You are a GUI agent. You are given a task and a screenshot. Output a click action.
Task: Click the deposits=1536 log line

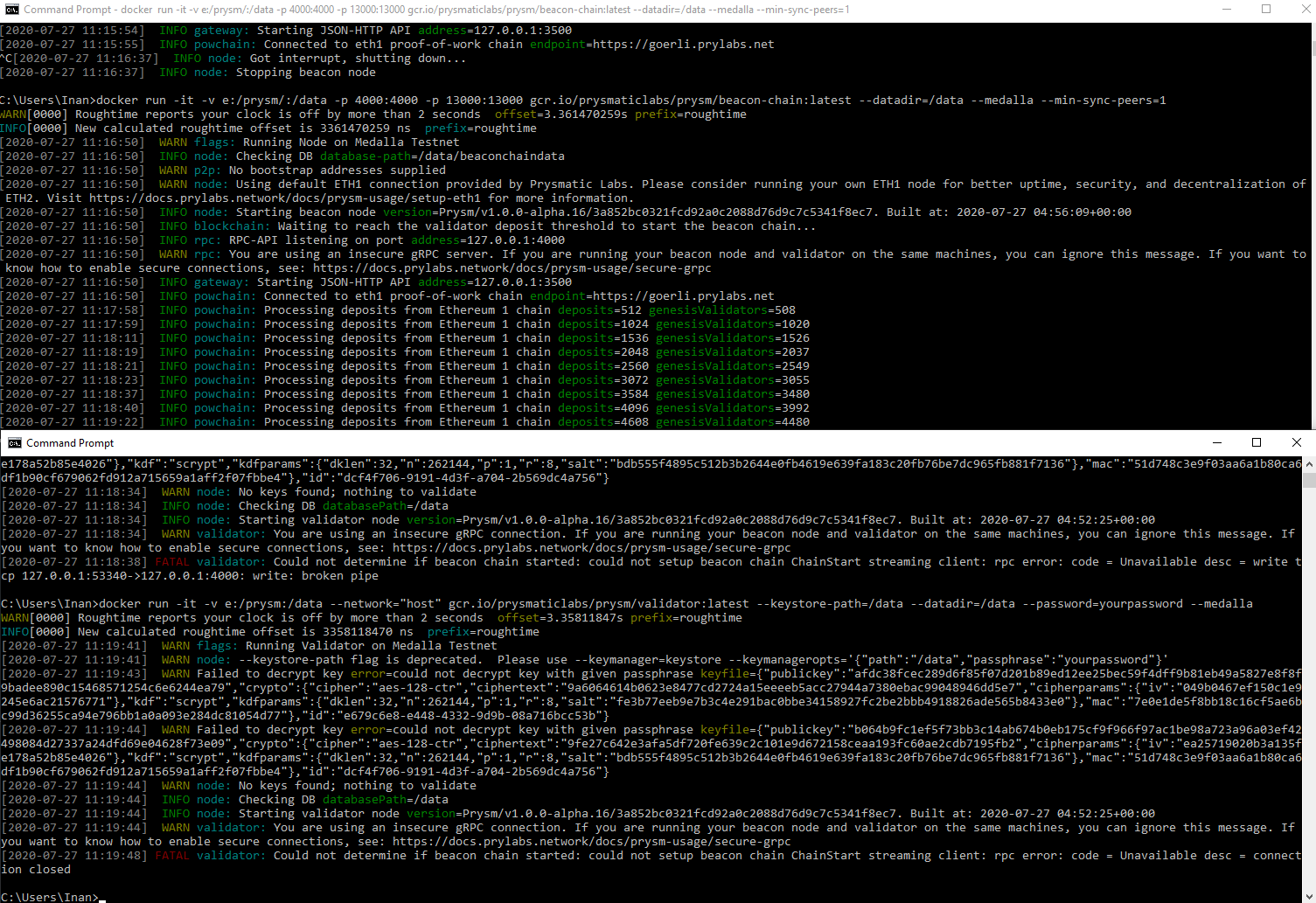pos(405,338)
